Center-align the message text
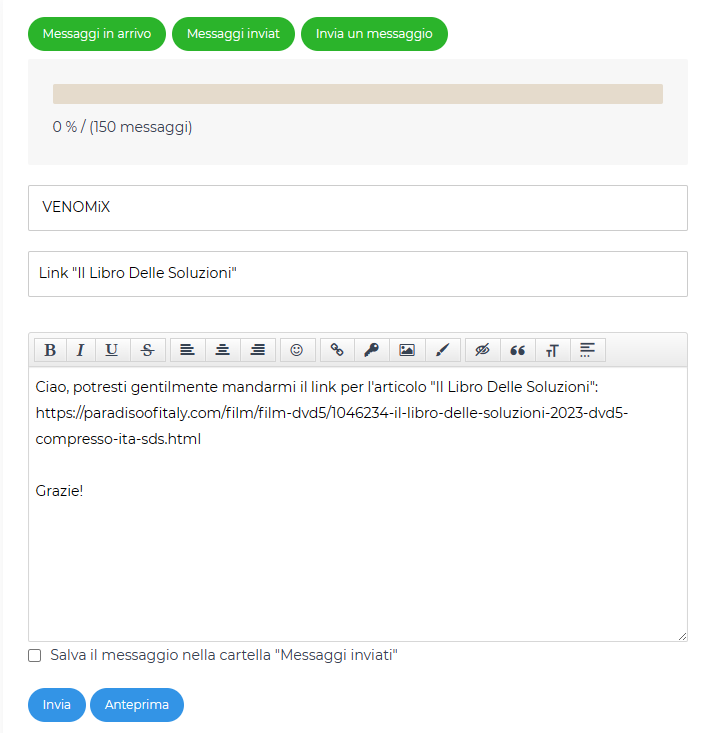The image size is (711, 733). tap(223, 350)
